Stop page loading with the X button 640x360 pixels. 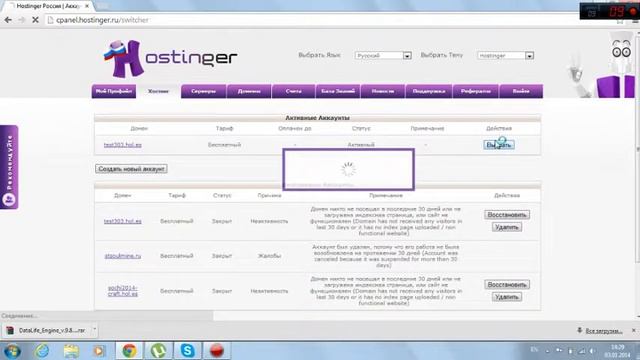(36, 20)
